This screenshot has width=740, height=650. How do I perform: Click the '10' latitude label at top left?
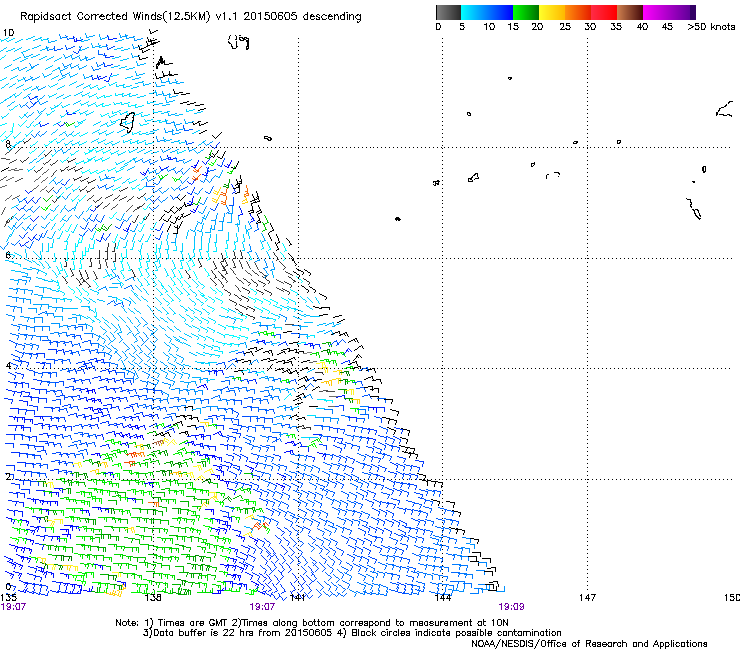[x=8, y=33]
